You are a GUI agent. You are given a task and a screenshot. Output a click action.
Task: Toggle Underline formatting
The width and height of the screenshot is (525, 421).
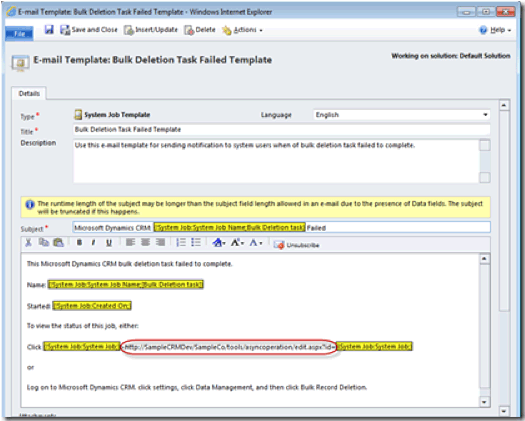coord(109,242)
